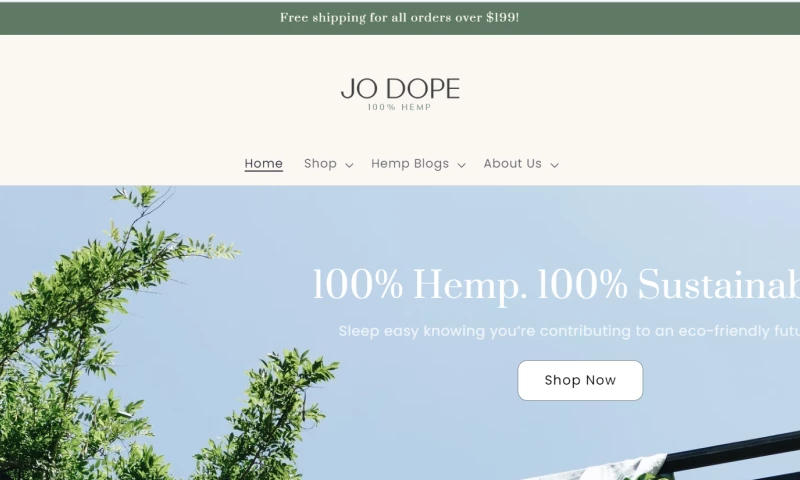Go to the Home navigation link
Image resolution: width=800 pixels, height=480 pixels.
tap(263, 164)
